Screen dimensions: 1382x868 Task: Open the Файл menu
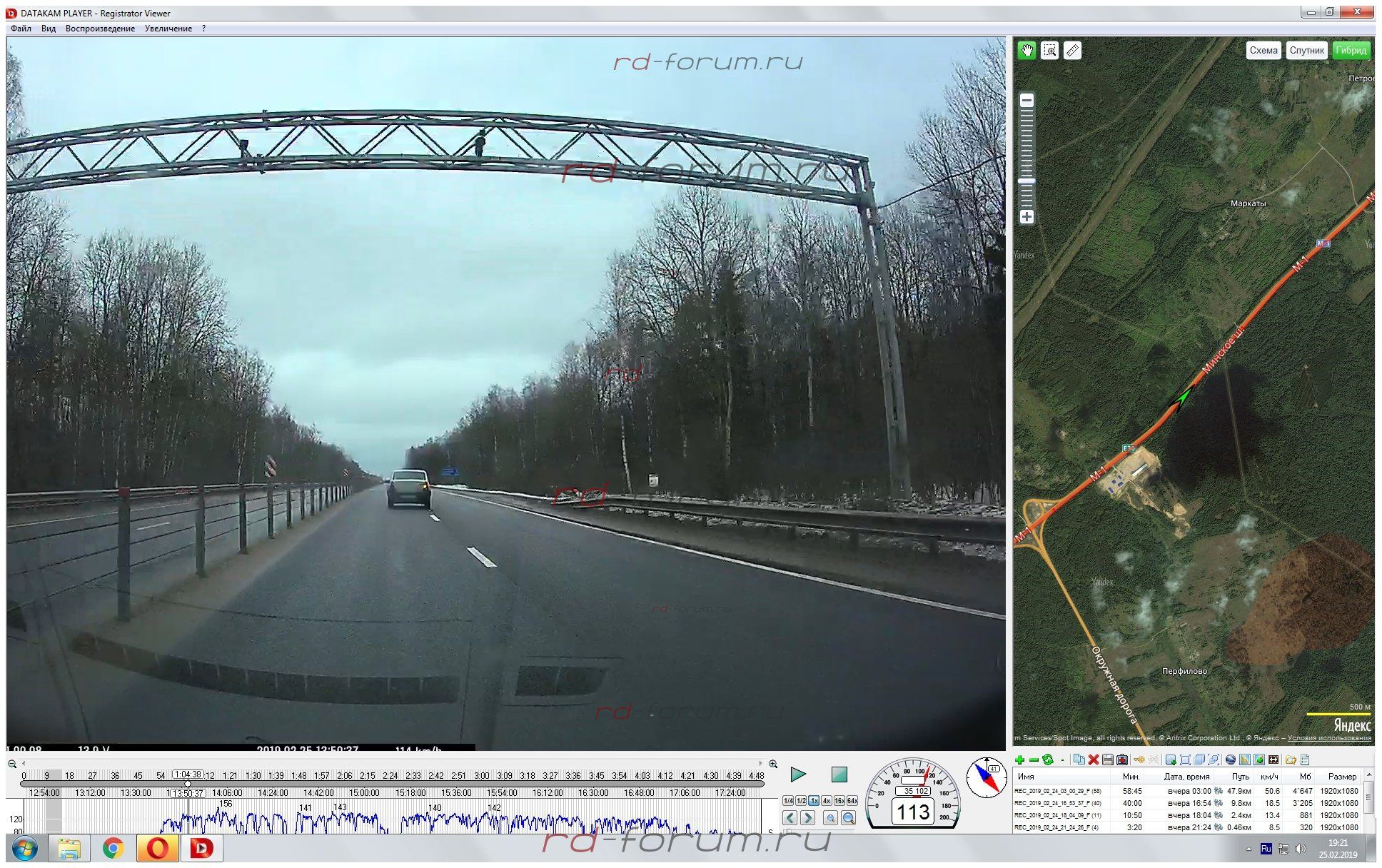(x=21, y=29)
